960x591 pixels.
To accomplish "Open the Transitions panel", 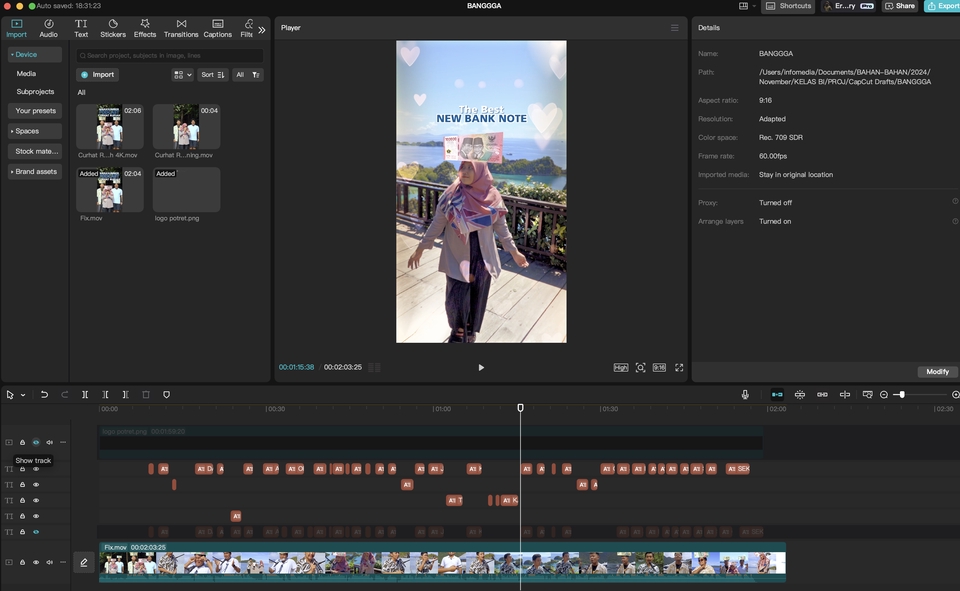I will (181, 27).
